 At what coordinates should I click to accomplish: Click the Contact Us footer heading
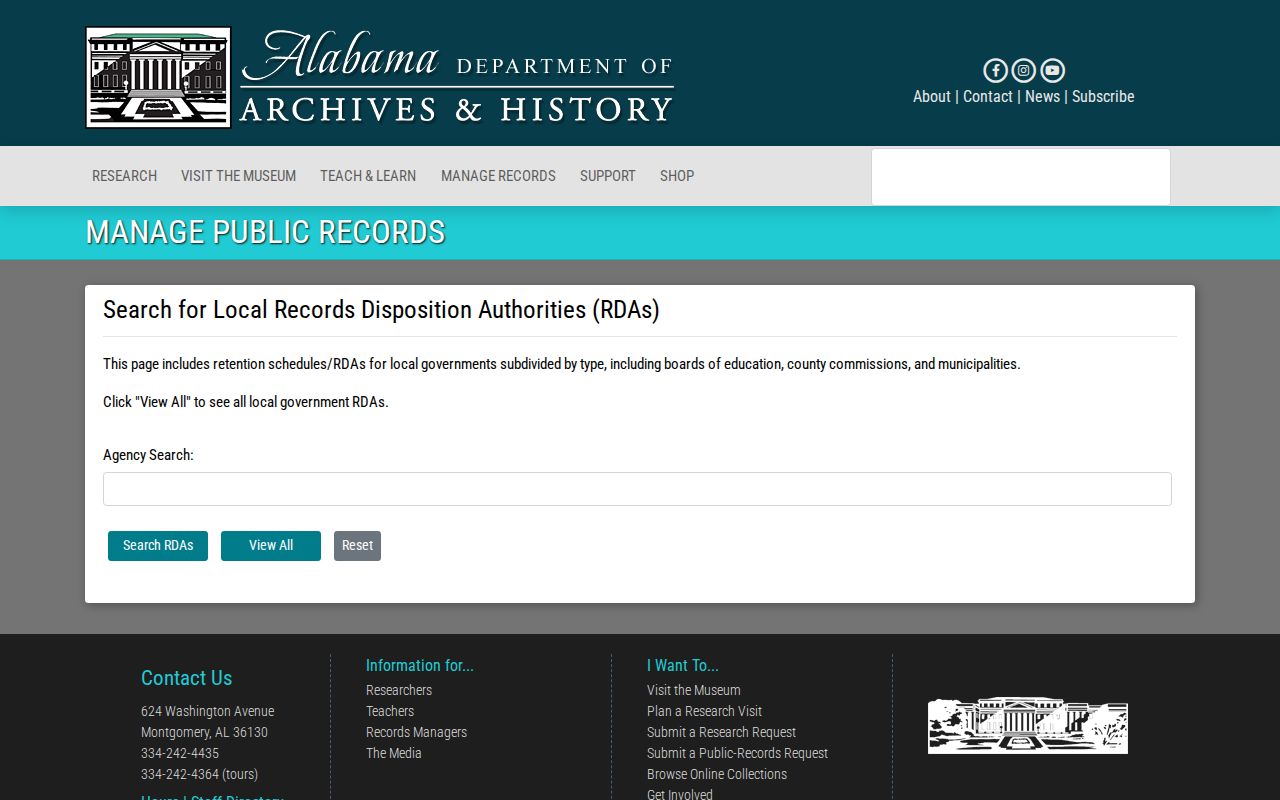click(x=186, y=678)
